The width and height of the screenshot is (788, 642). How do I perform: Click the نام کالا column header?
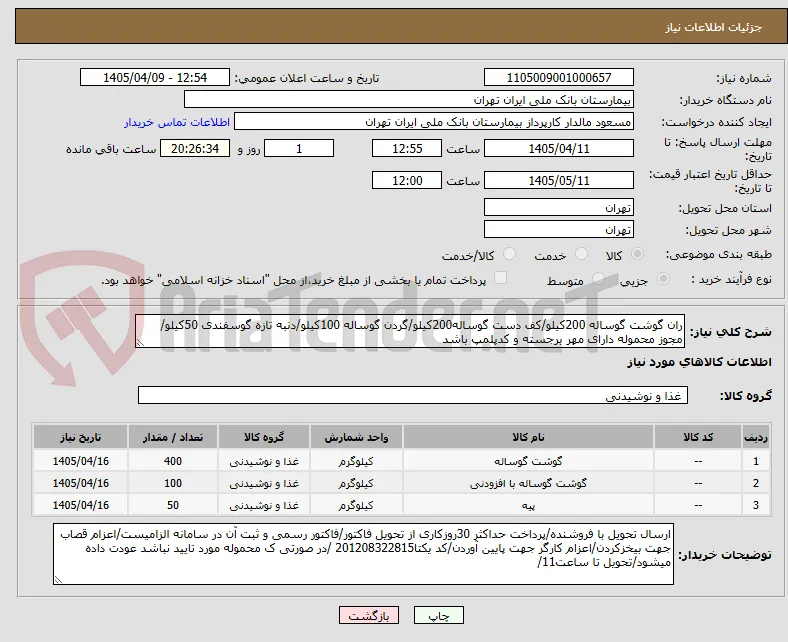point(528,437)
